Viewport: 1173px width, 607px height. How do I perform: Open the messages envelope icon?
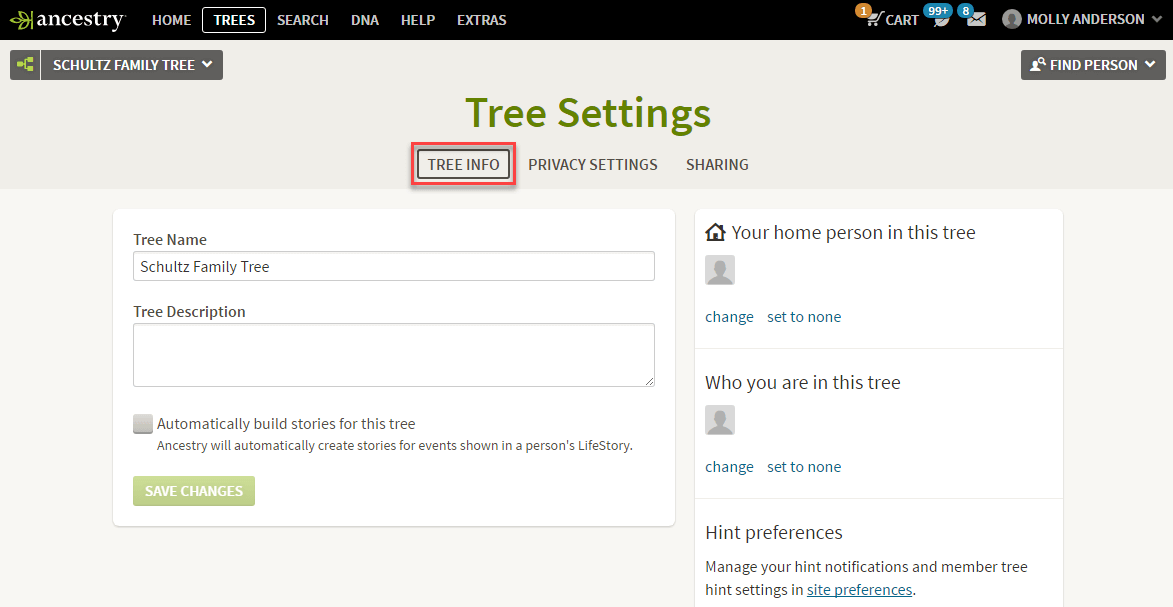pos(976,19)
